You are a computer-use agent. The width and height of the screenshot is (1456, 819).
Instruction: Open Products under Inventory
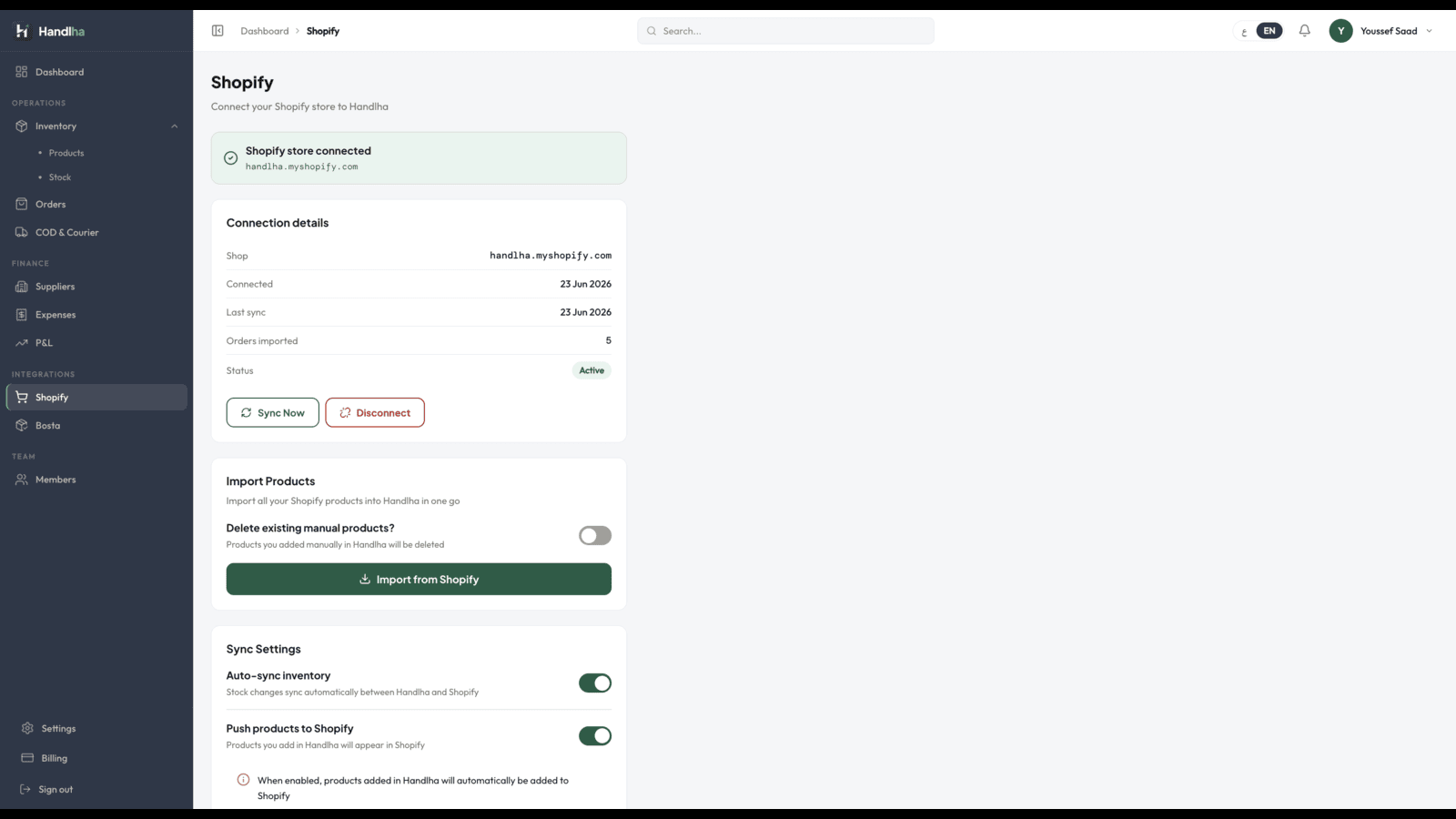click(66, 153)
